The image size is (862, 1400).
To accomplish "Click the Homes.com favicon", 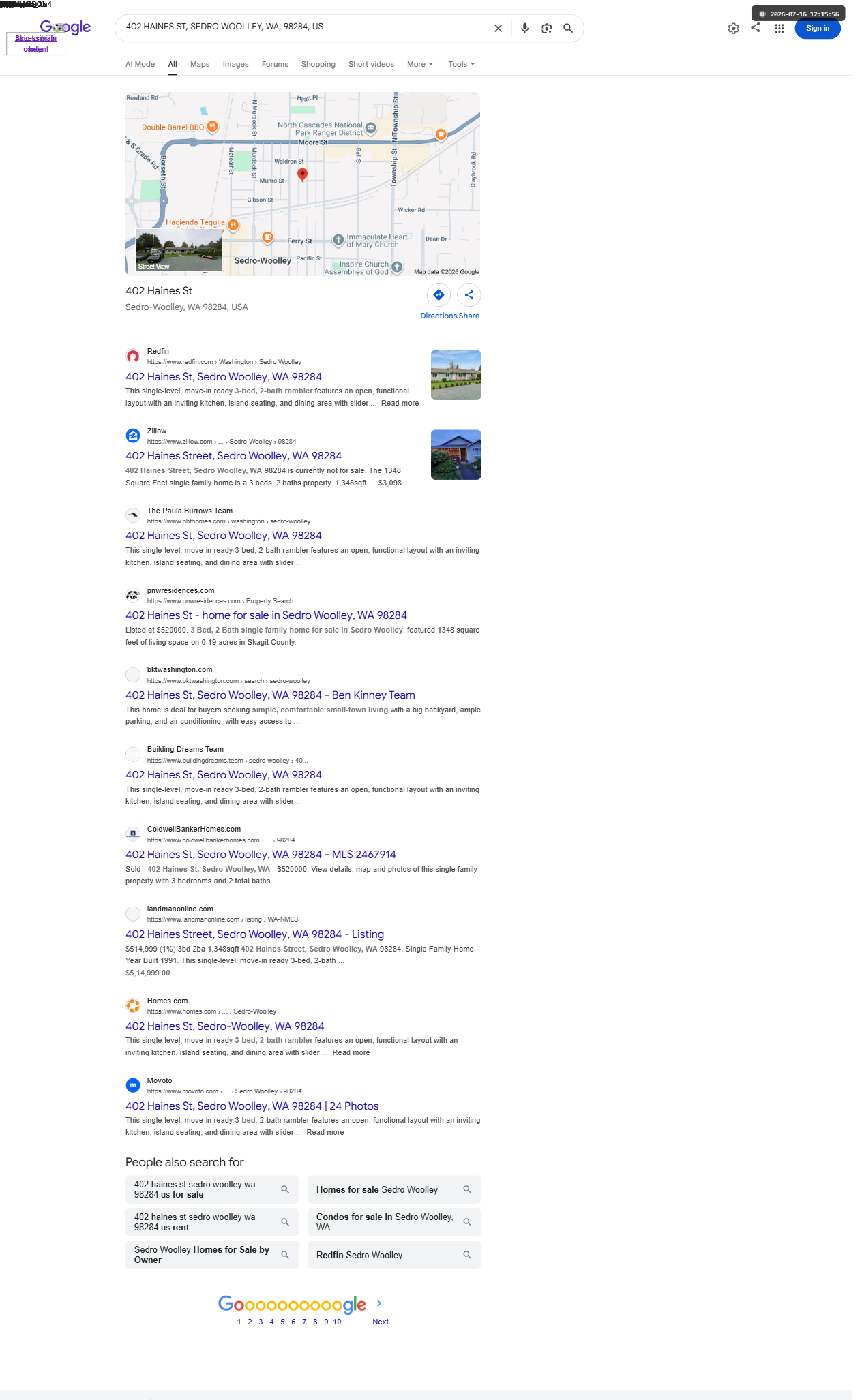I will (133, 1006).
